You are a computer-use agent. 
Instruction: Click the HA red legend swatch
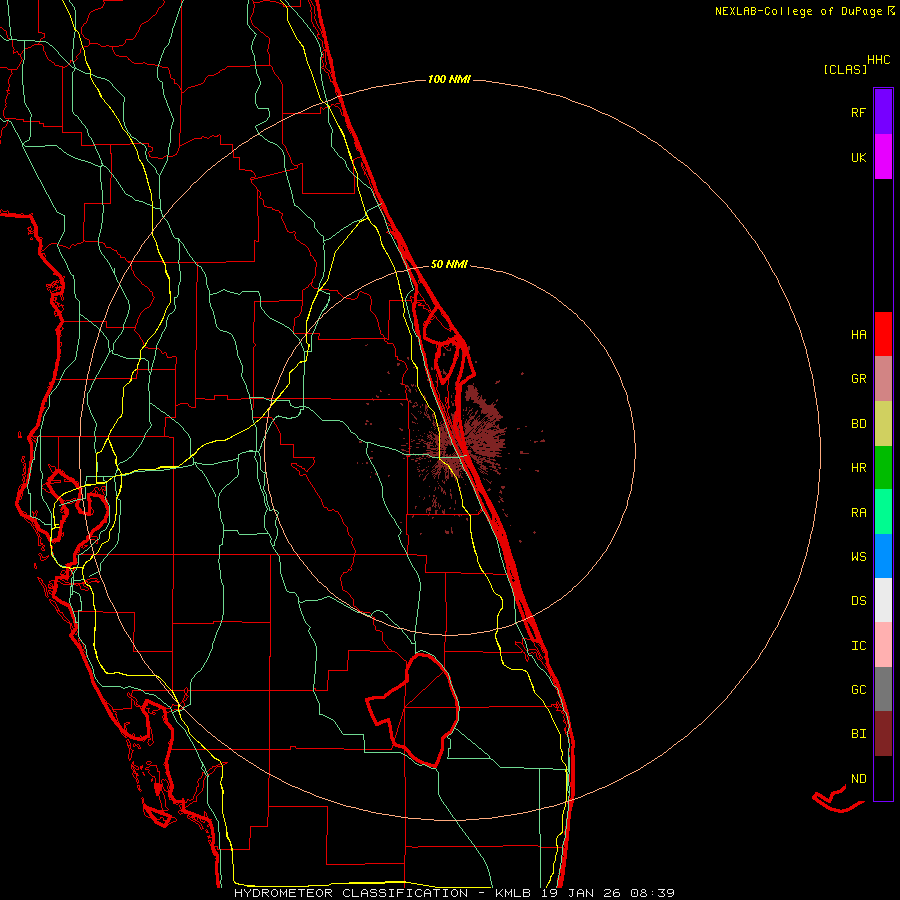click(x=883, y=334)
